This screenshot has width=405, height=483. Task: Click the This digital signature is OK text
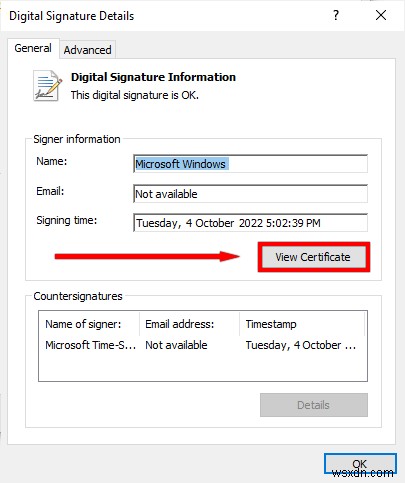(x=135, y=95)
